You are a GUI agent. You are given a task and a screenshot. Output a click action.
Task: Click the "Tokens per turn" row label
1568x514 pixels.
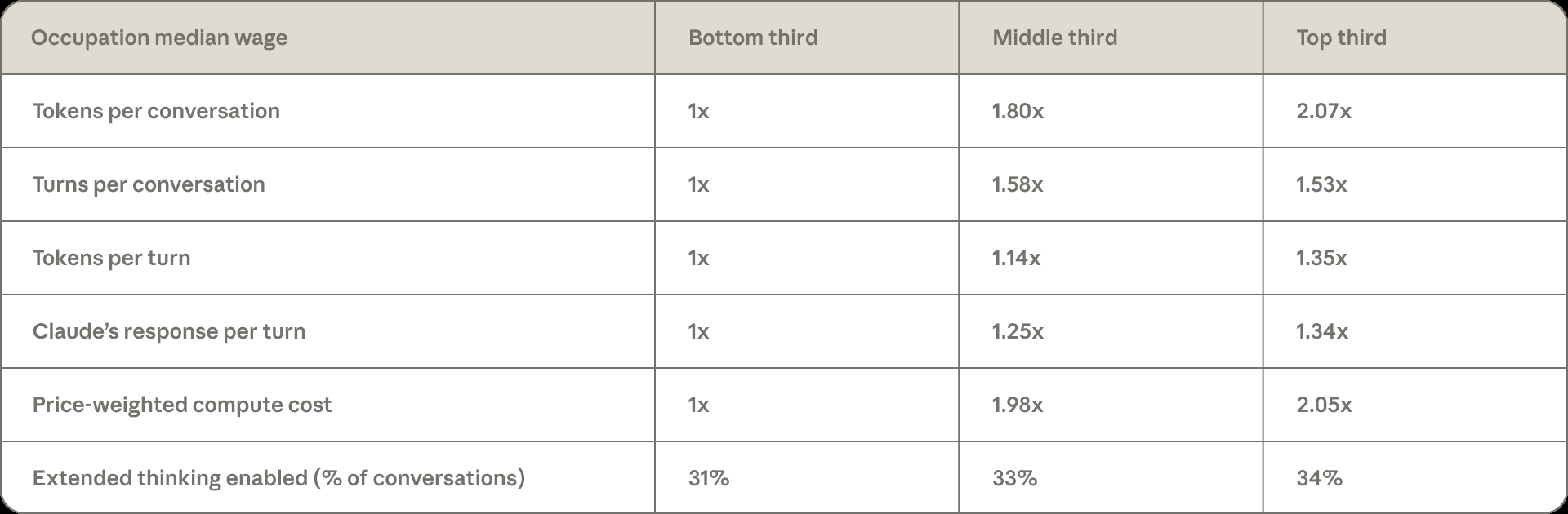[x=111, y=258]
